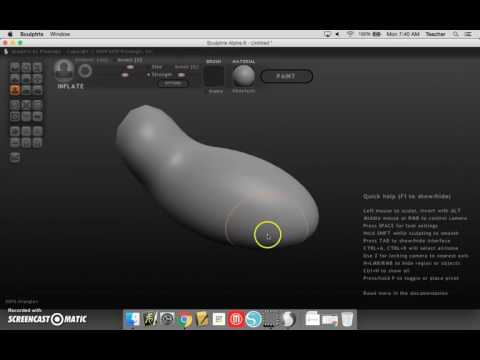480x360 pixels.
Task: Click the Reduce Selected tool
Action: (x=26, y=105)
